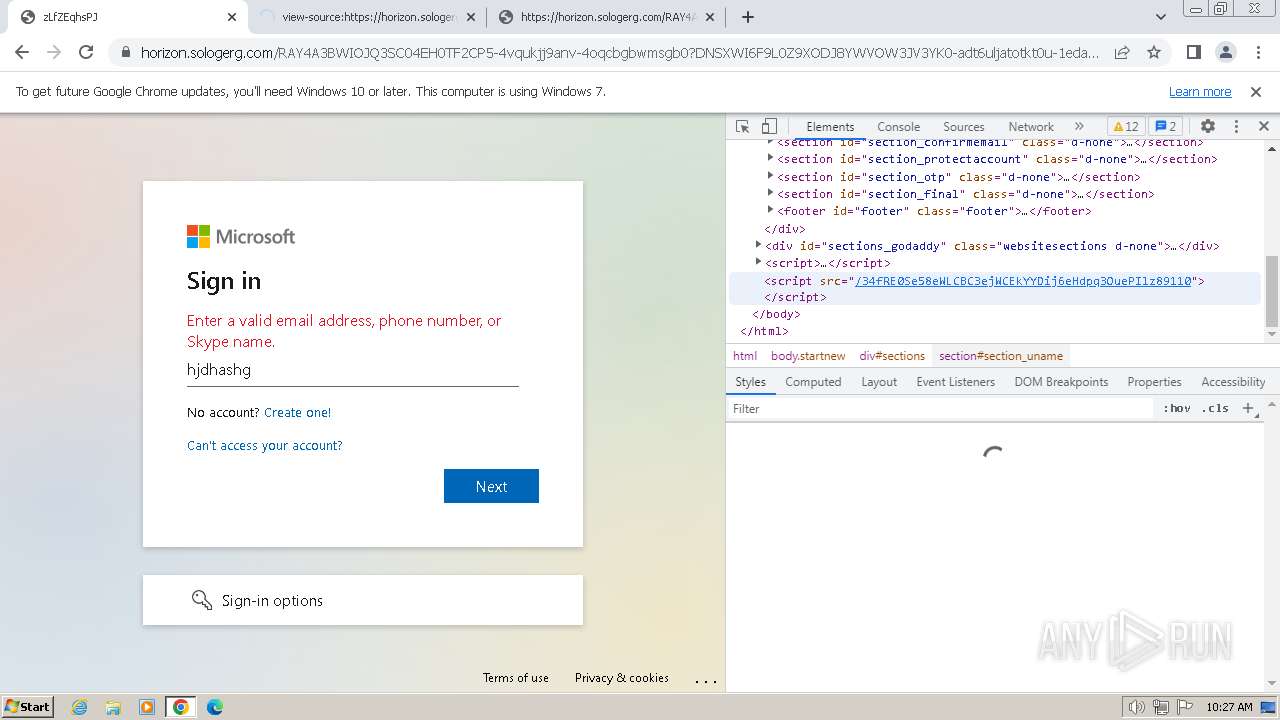Bookmark this page with the star icon
Viewport: 1280px width, 720px height.
pos(1154,52)
